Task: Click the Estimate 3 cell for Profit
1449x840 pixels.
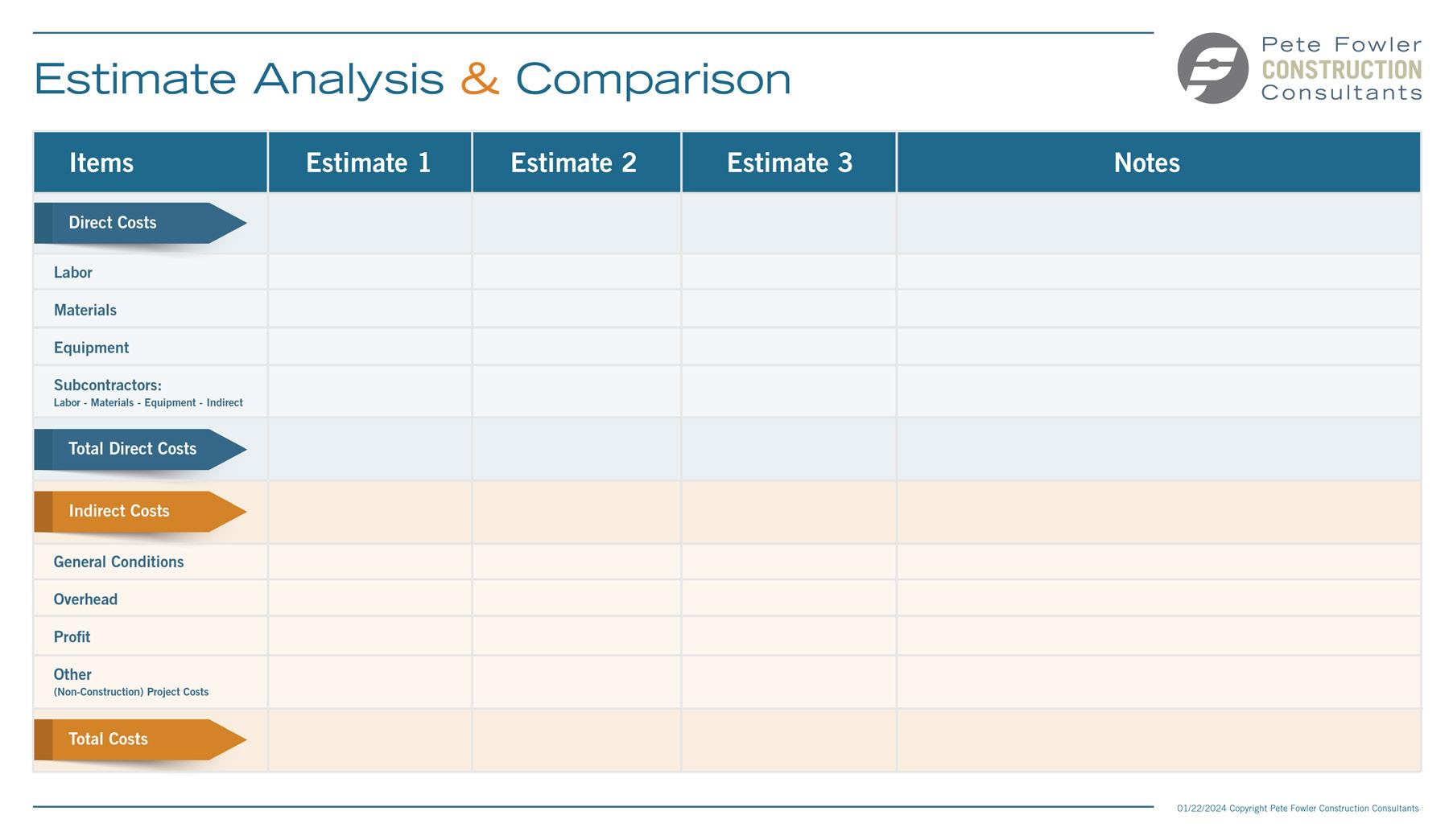Action: pyautogui.click(x=789, y=637)
